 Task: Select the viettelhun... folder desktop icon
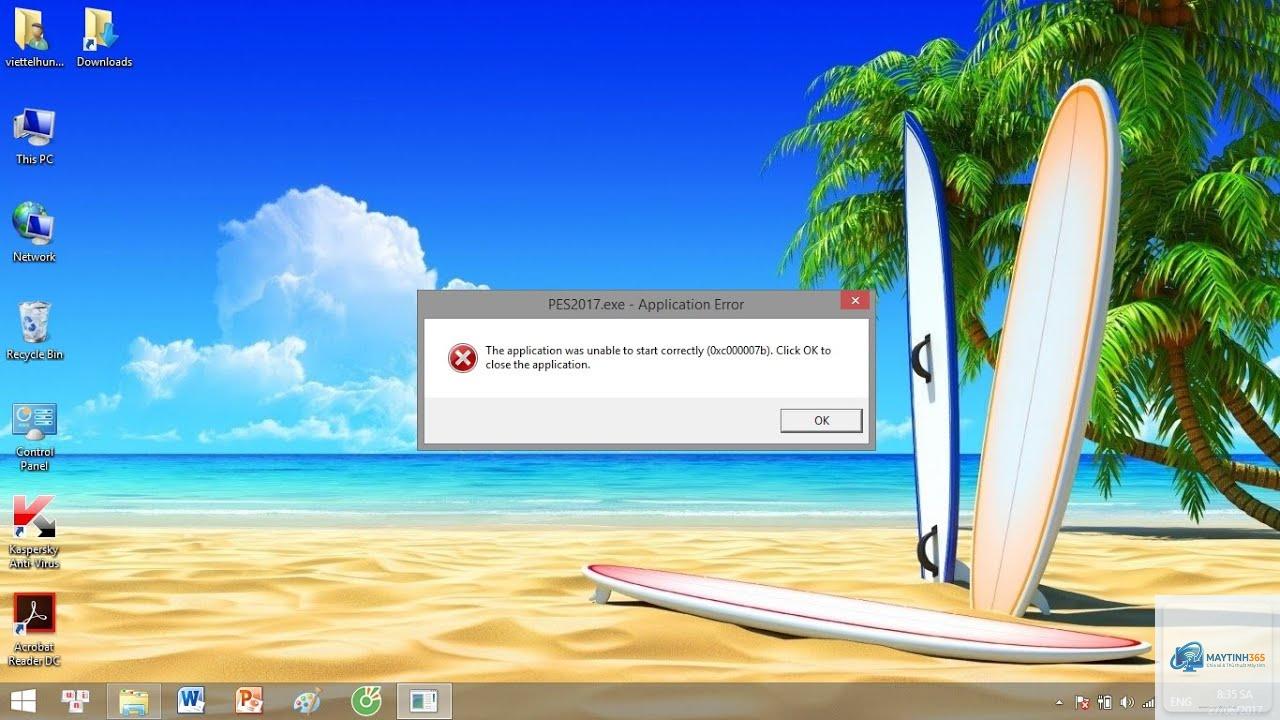tap(34, 40)
